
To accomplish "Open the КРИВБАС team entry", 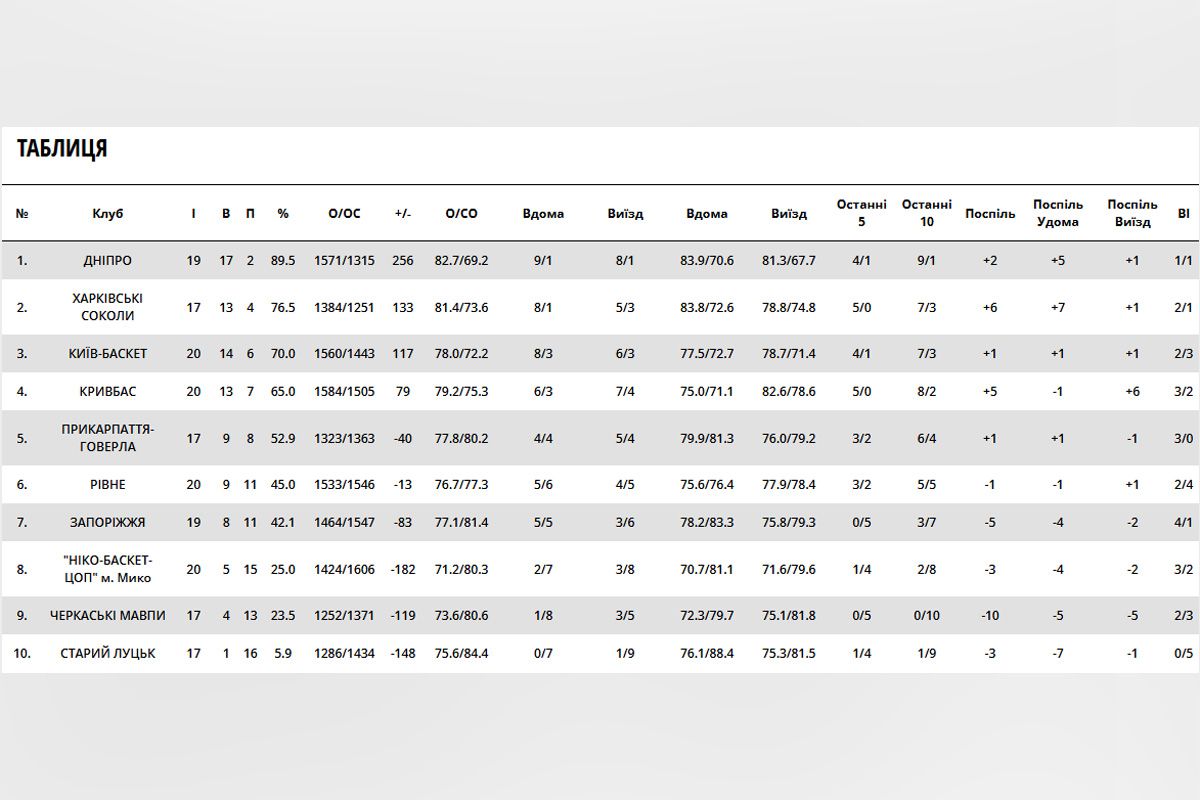I will [x=107, y=392].
